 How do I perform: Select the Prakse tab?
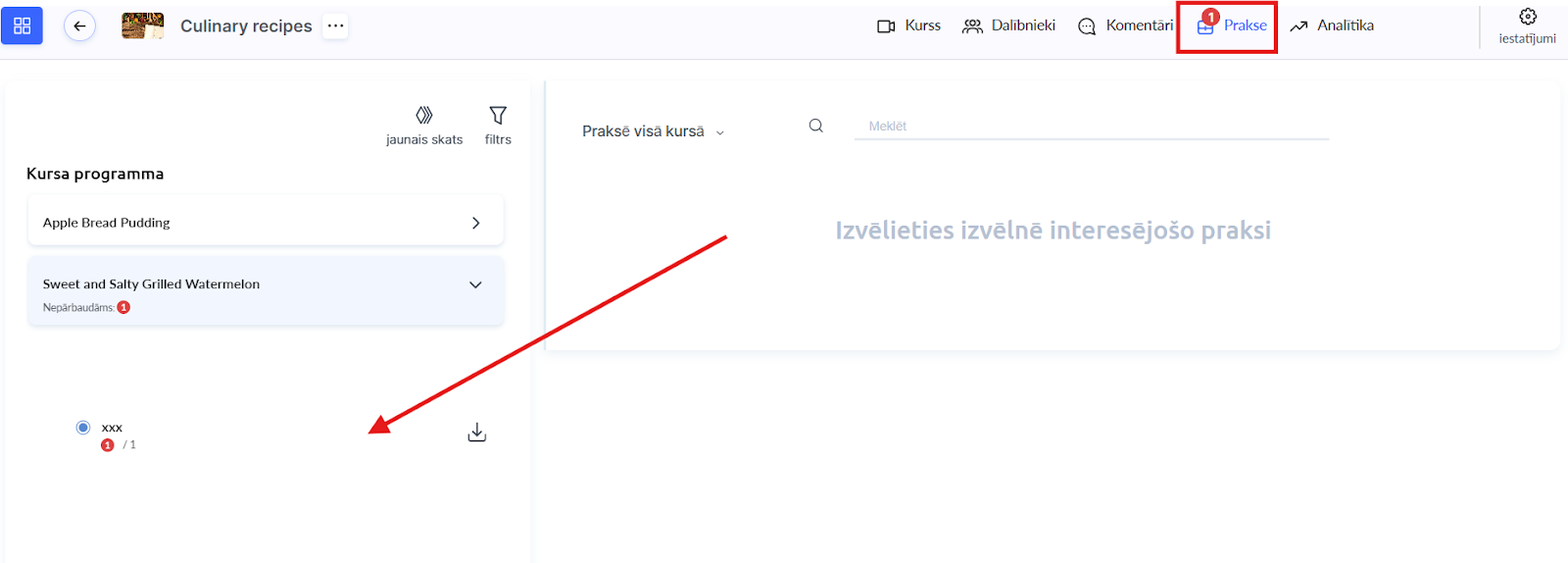click(x=1232, y=26)
